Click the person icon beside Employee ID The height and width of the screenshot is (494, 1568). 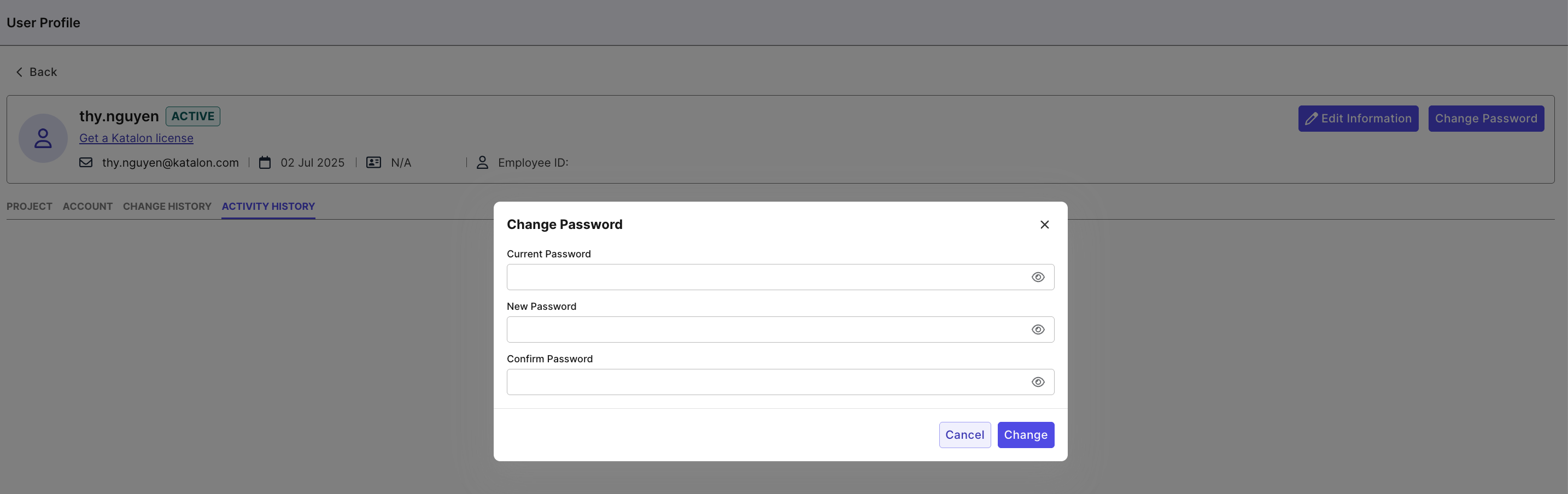[x=482, y=162]
